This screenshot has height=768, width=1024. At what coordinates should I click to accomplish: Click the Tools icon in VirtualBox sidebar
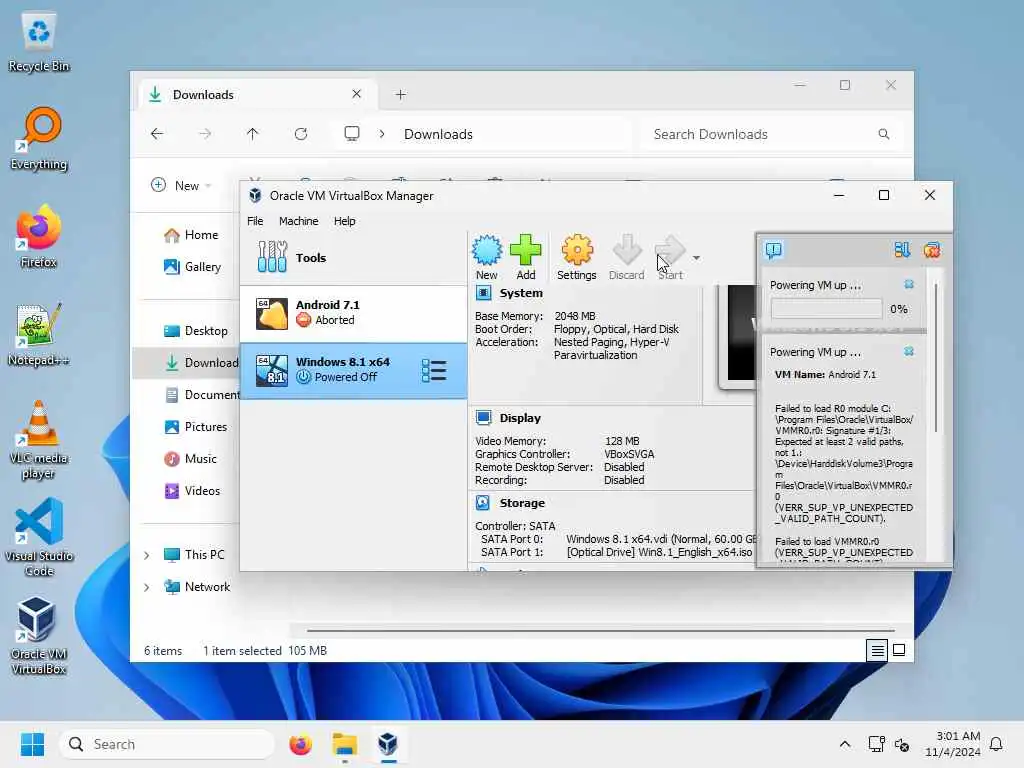pyautogui.click(x=272, y=257)
